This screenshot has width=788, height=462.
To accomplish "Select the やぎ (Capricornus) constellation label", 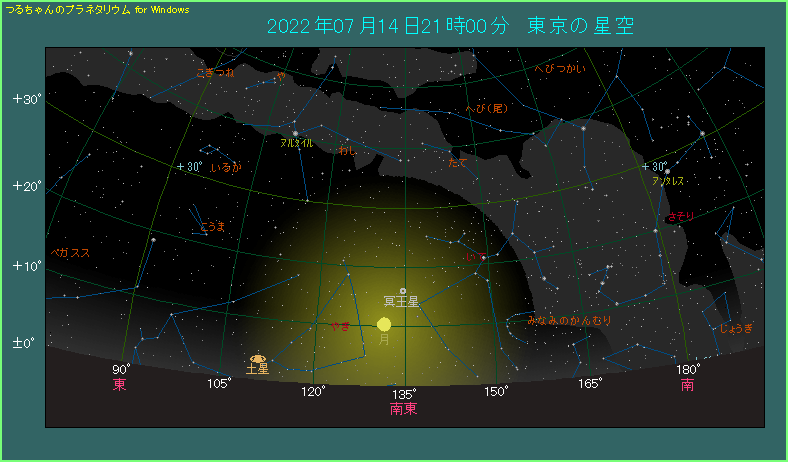I will (x=340, y=326).
